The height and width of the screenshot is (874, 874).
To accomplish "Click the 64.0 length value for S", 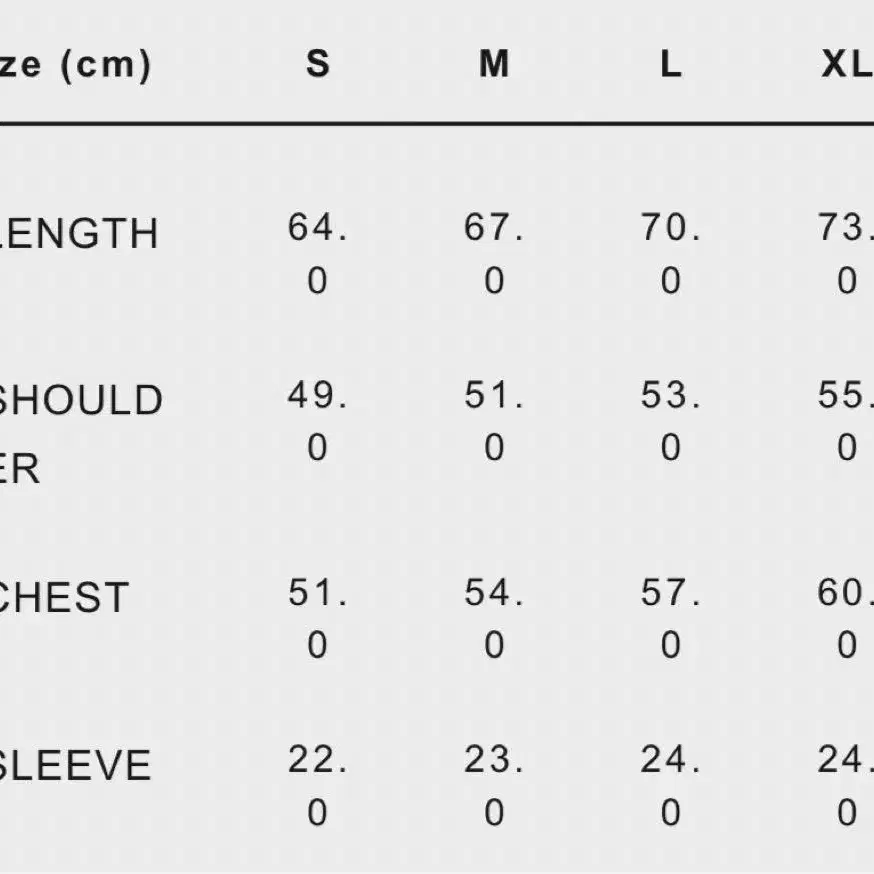I will tap(317, 254).
